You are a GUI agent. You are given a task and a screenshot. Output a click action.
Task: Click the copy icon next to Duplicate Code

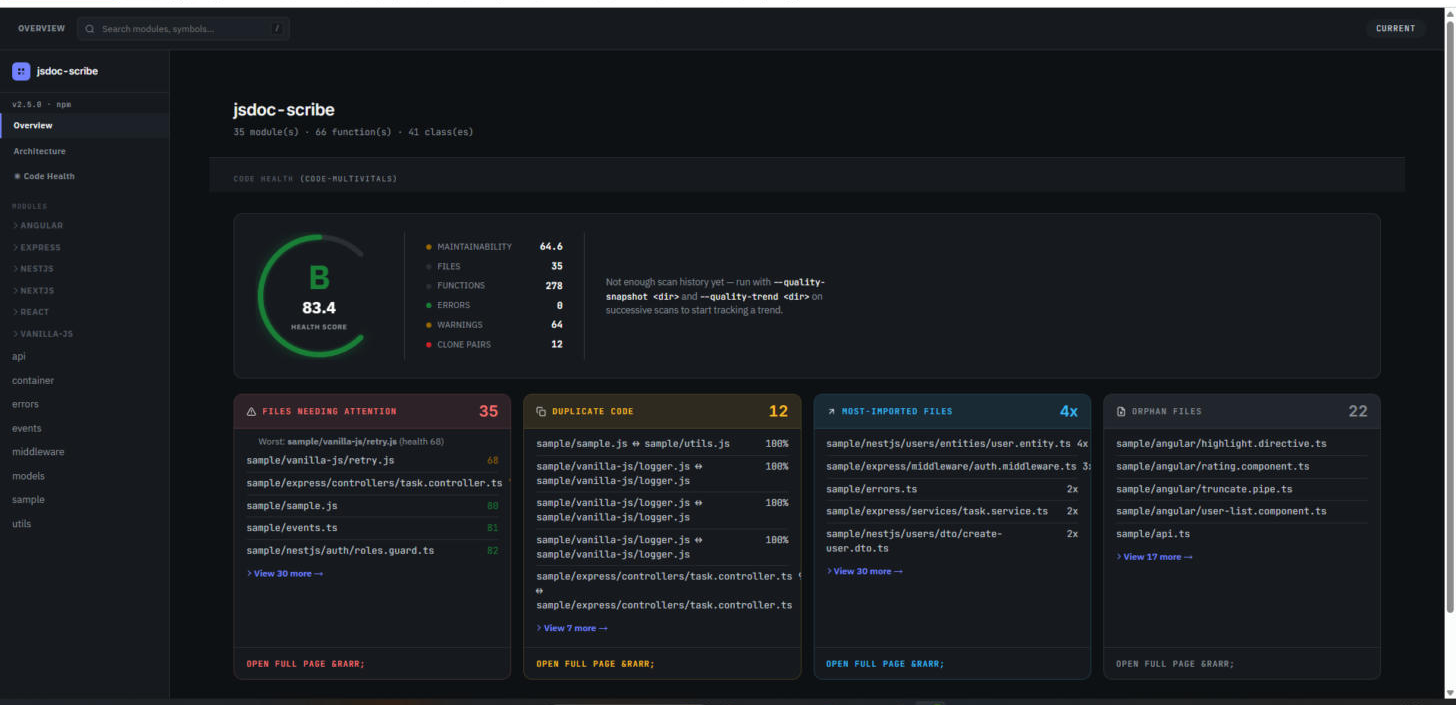point(541,411)
